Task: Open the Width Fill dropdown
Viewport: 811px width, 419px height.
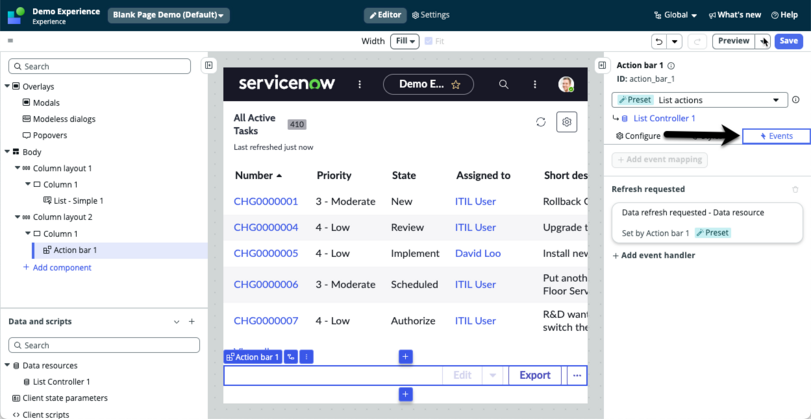Action: pyautogui.click(x=404, y=41)
